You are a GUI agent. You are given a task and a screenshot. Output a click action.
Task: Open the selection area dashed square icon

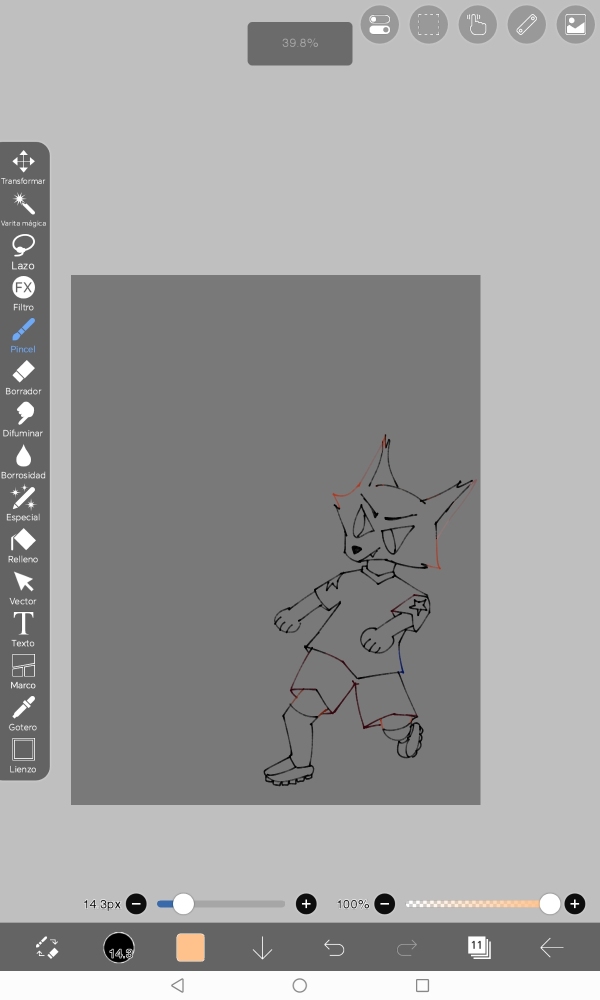428,25
